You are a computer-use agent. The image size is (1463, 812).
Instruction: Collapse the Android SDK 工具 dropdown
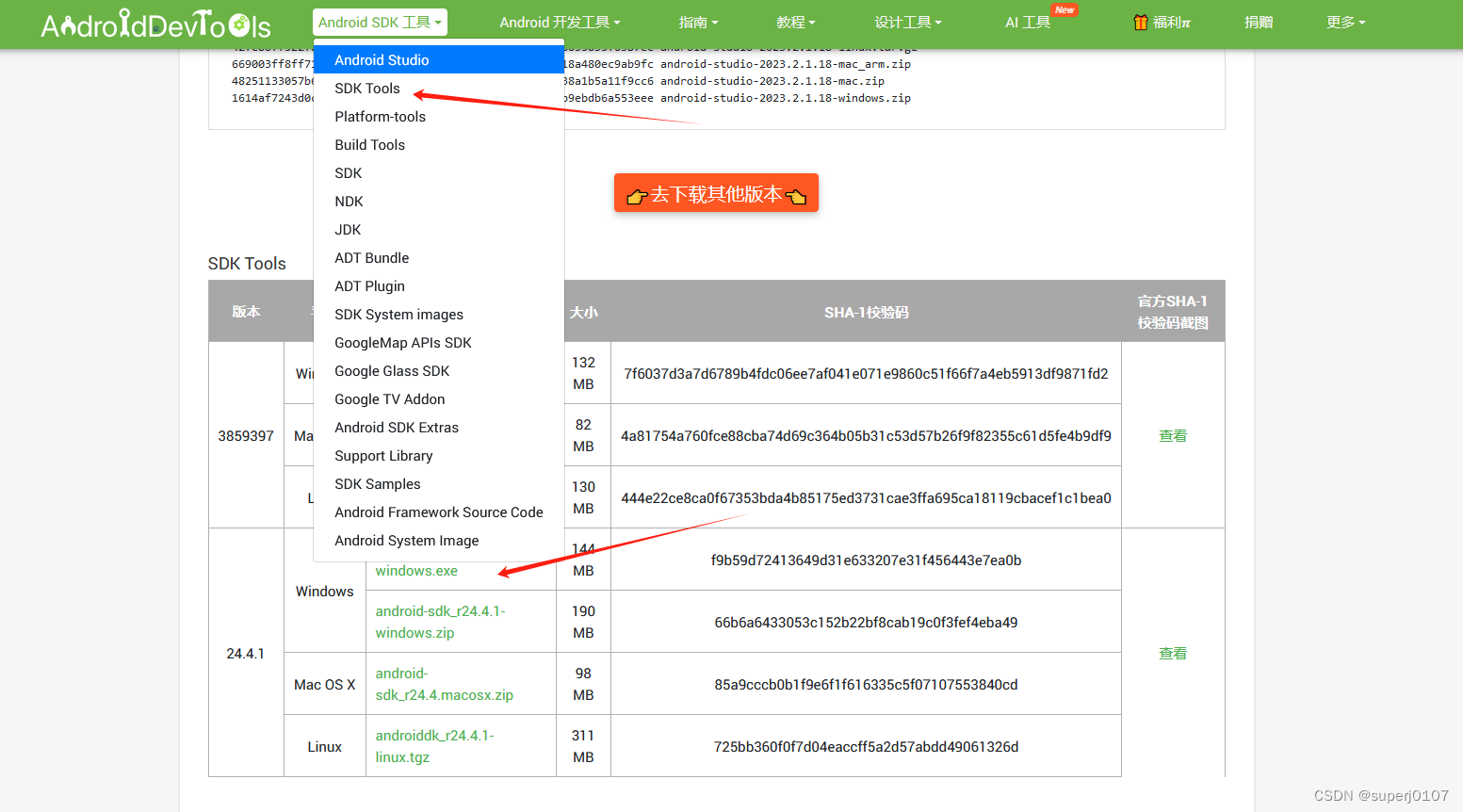click(x=380, y=23)
